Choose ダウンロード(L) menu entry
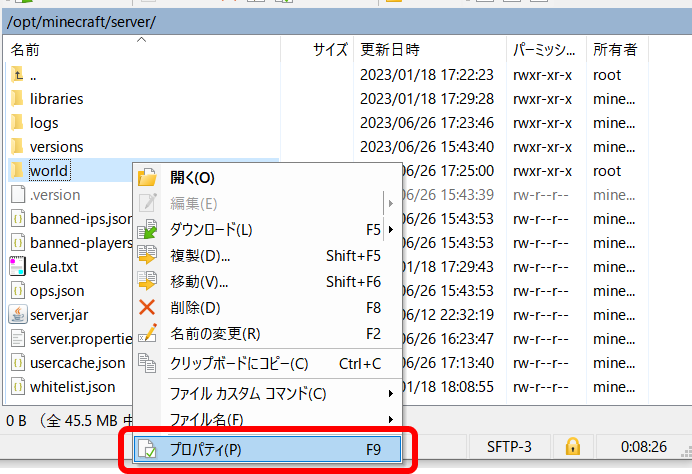This screenshot has width=692, height=474. [x=267, y=229]
